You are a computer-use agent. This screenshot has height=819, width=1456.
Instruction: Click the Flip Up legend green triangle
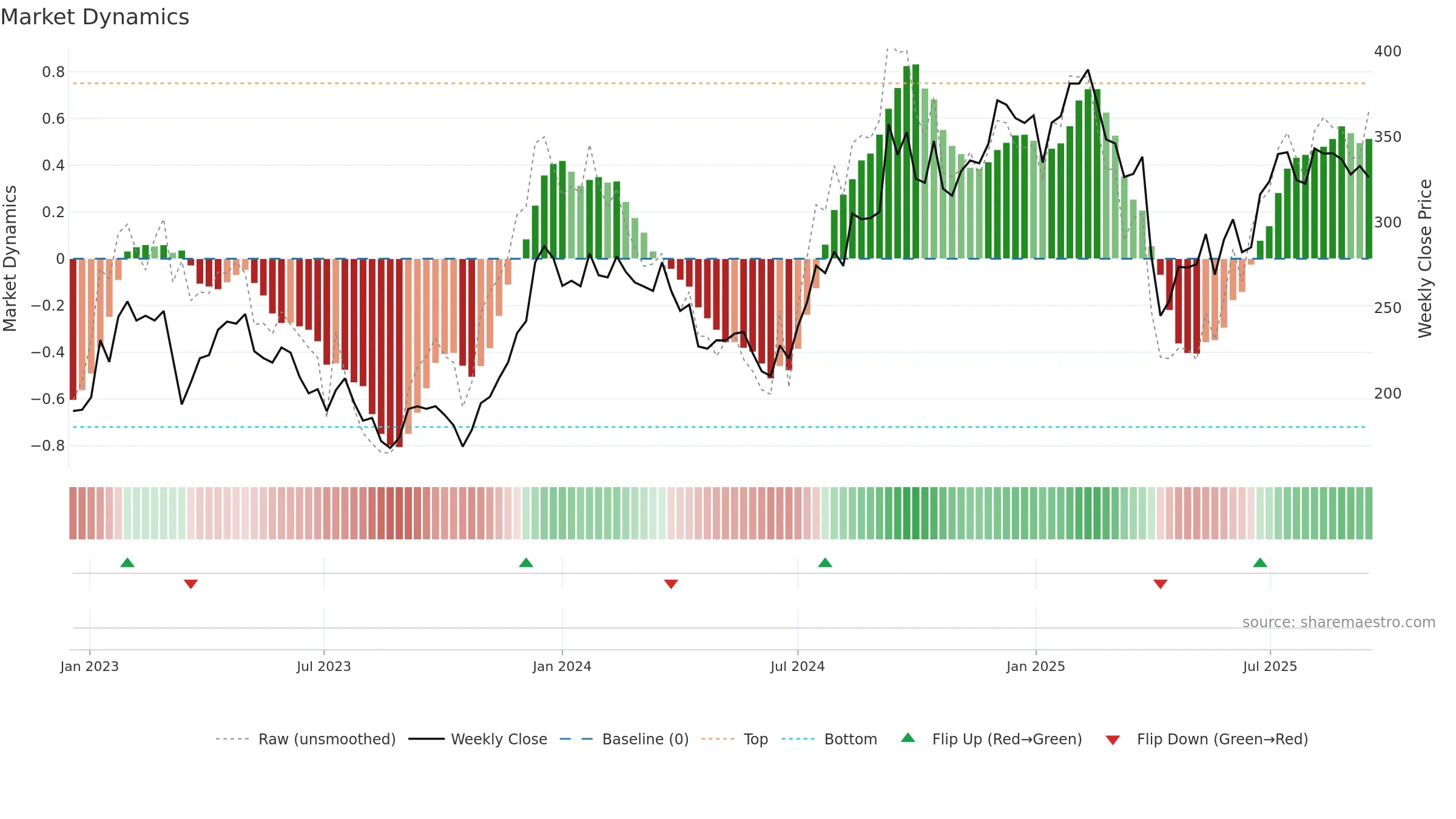click(x=908, y=738)
